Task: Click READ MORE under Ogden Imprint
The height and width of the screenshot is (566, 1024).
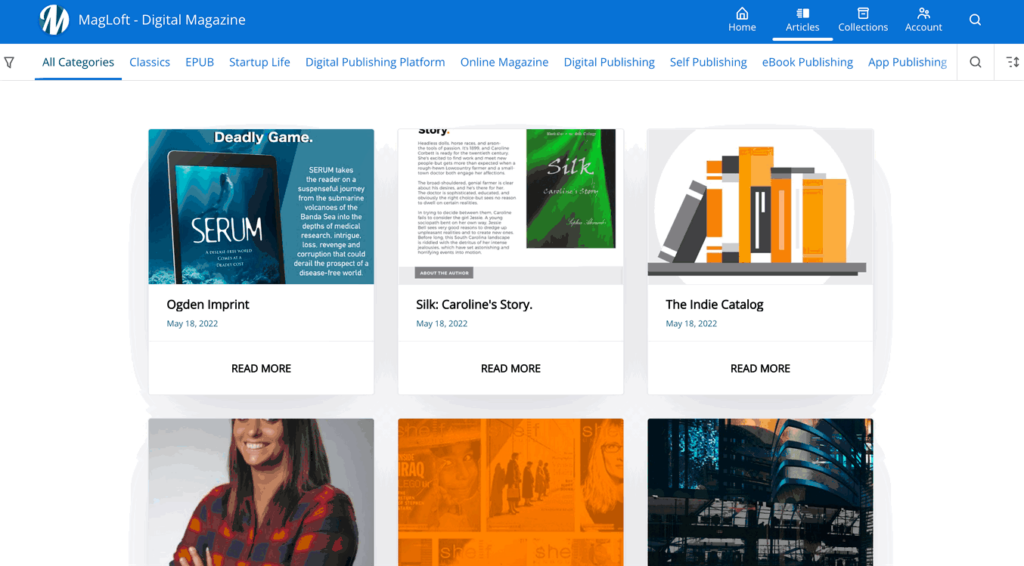Action: [261, 368]
